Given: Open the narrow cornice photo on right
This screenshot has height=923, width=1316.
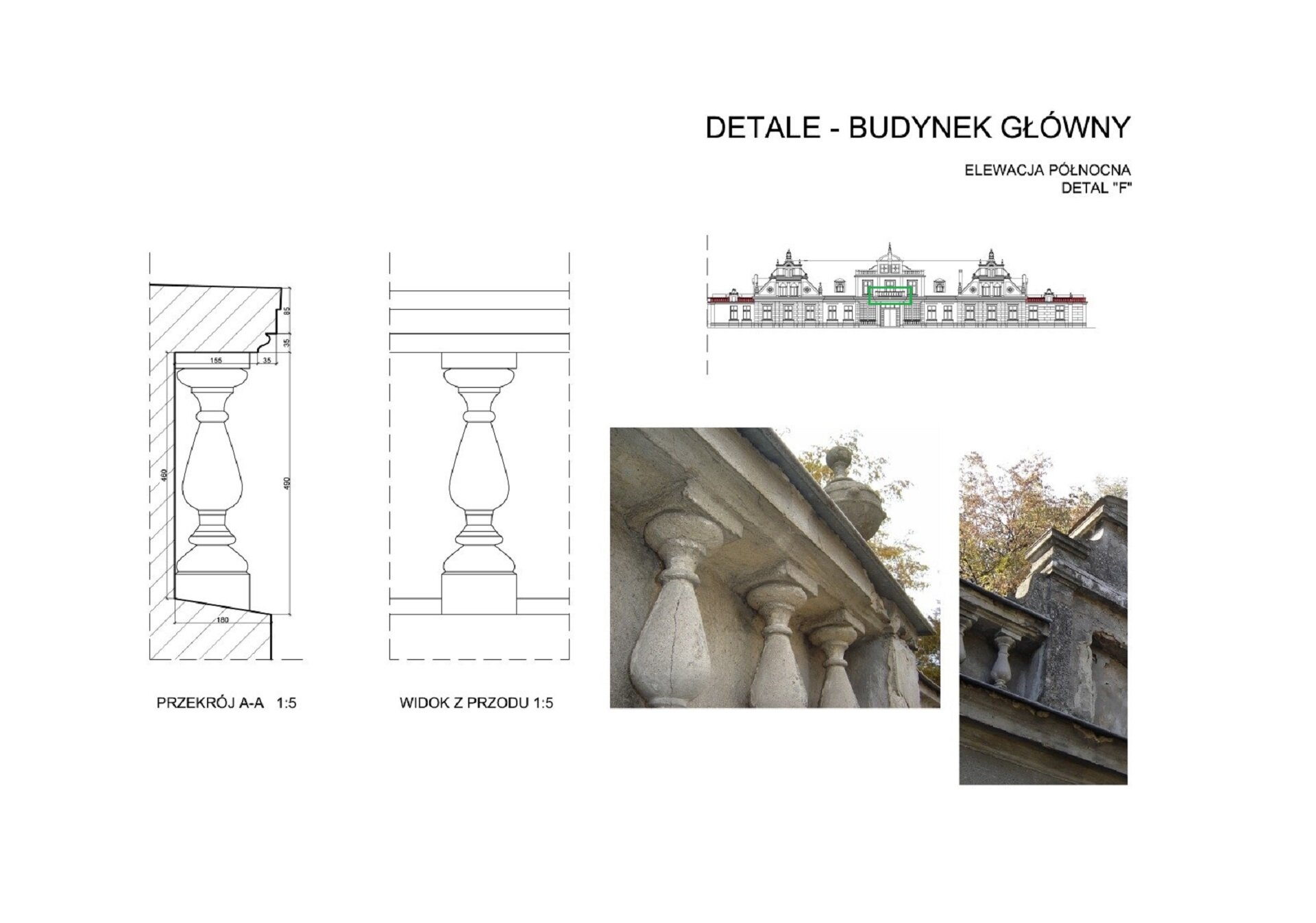Looking at the screenshot, I should 1043,617.
